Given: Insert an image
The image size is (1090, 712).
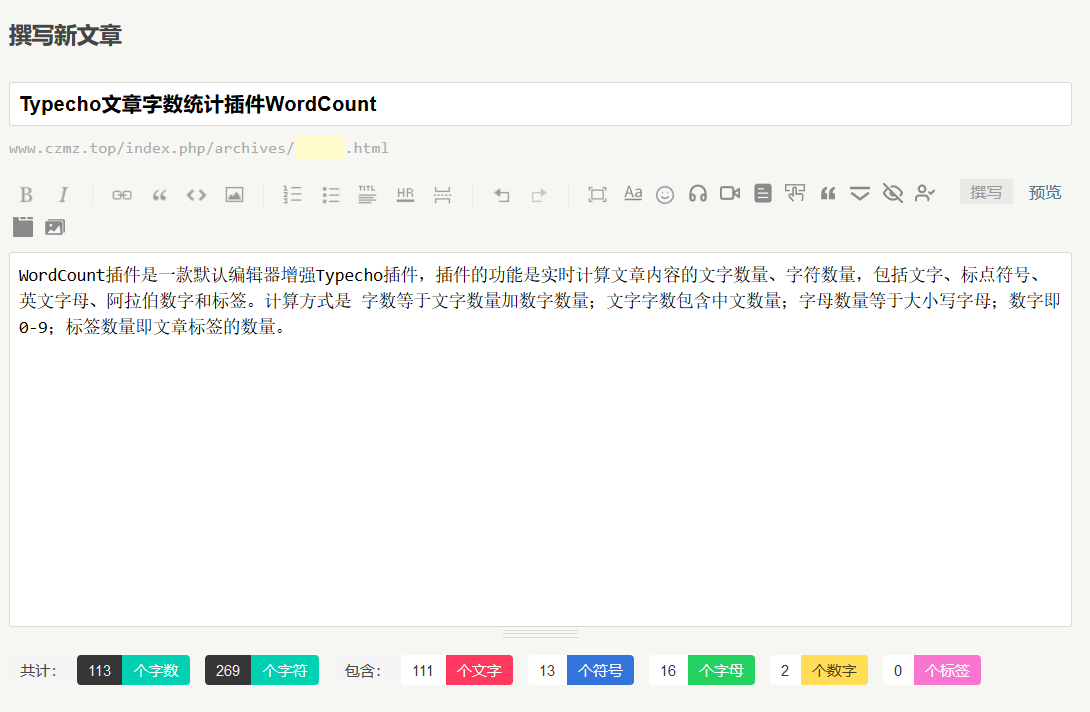Looking at the screenshot, I should [x=233, y=194].
